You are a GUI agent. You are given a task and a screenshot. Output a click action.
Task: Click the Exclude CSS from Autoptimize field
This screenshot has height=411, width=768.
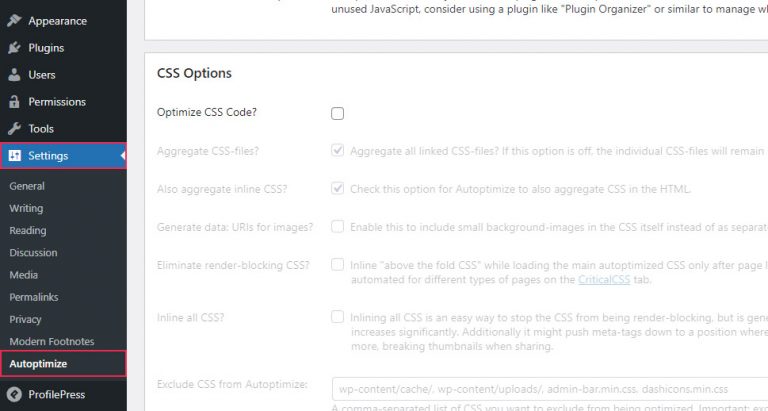point(550,389)
